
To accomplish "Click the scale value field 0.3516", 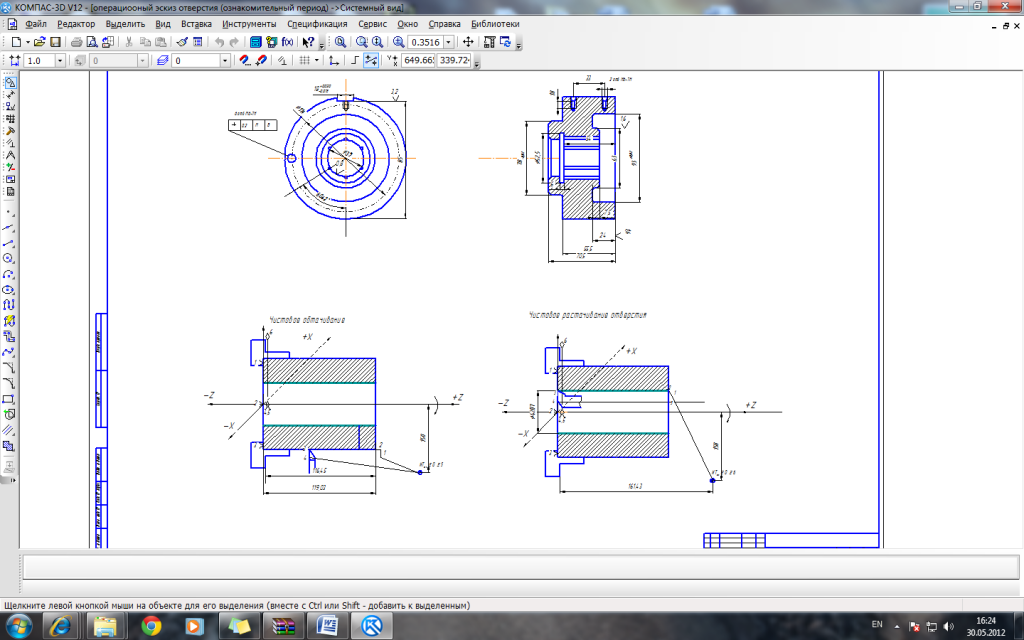I will [x=425, y=42].
